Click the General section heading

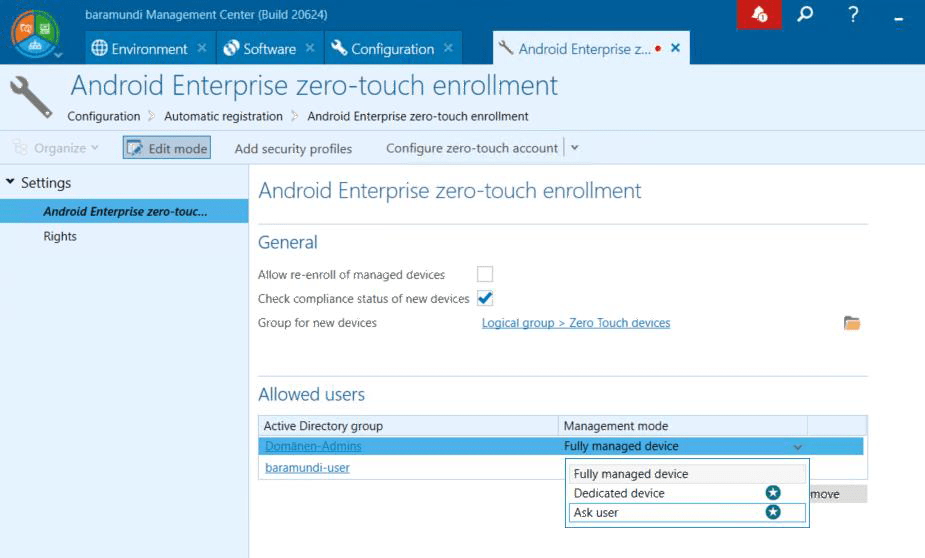288,242
